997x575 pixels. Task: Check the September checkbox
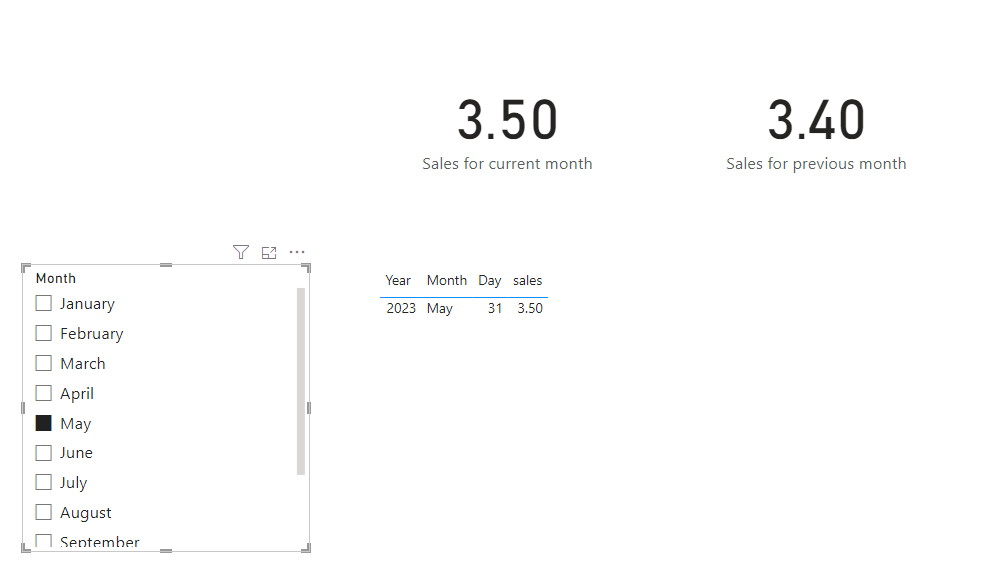click(x=43, y=541)
